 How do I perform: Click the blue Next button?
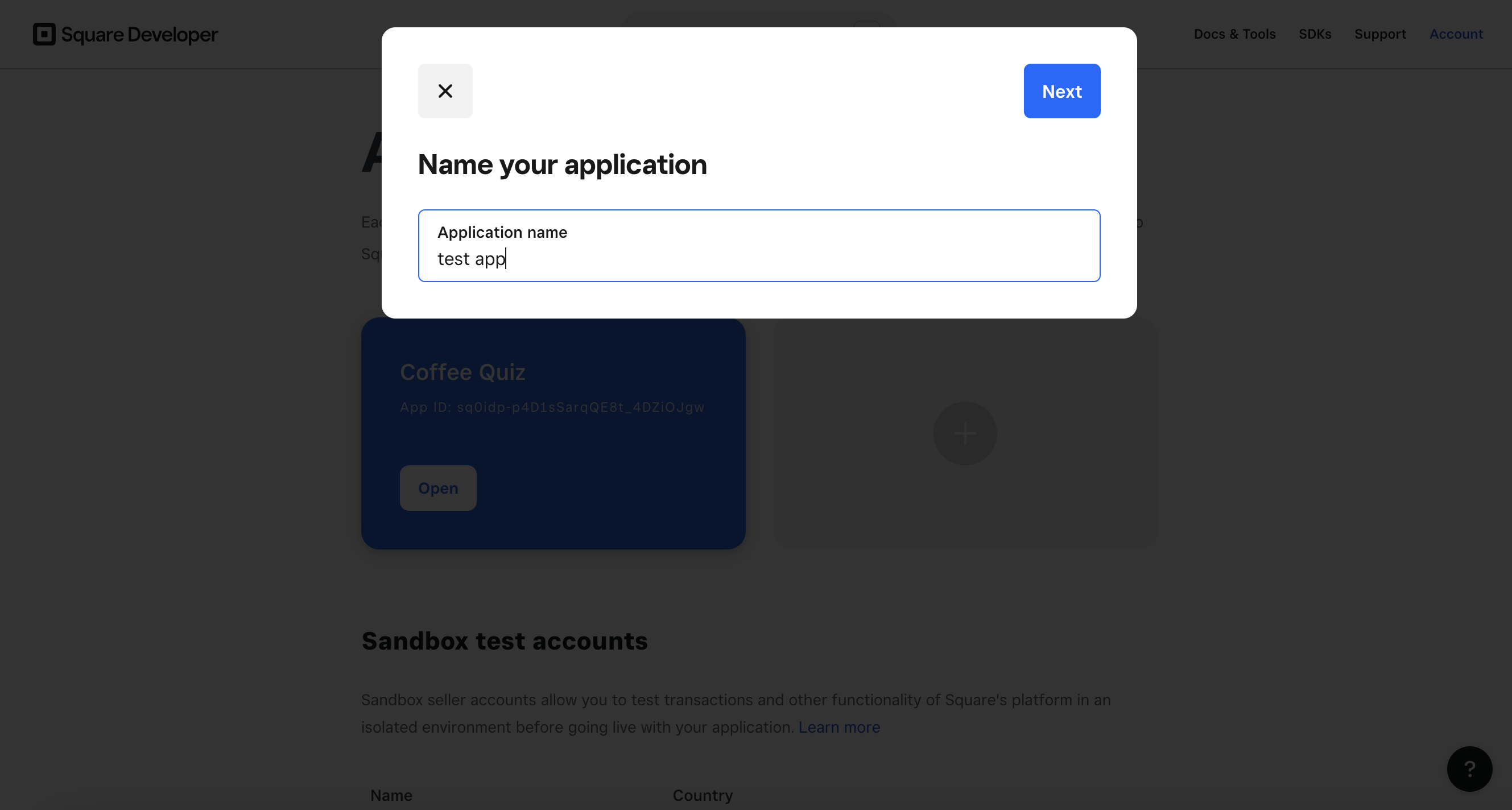[1062, 91]
